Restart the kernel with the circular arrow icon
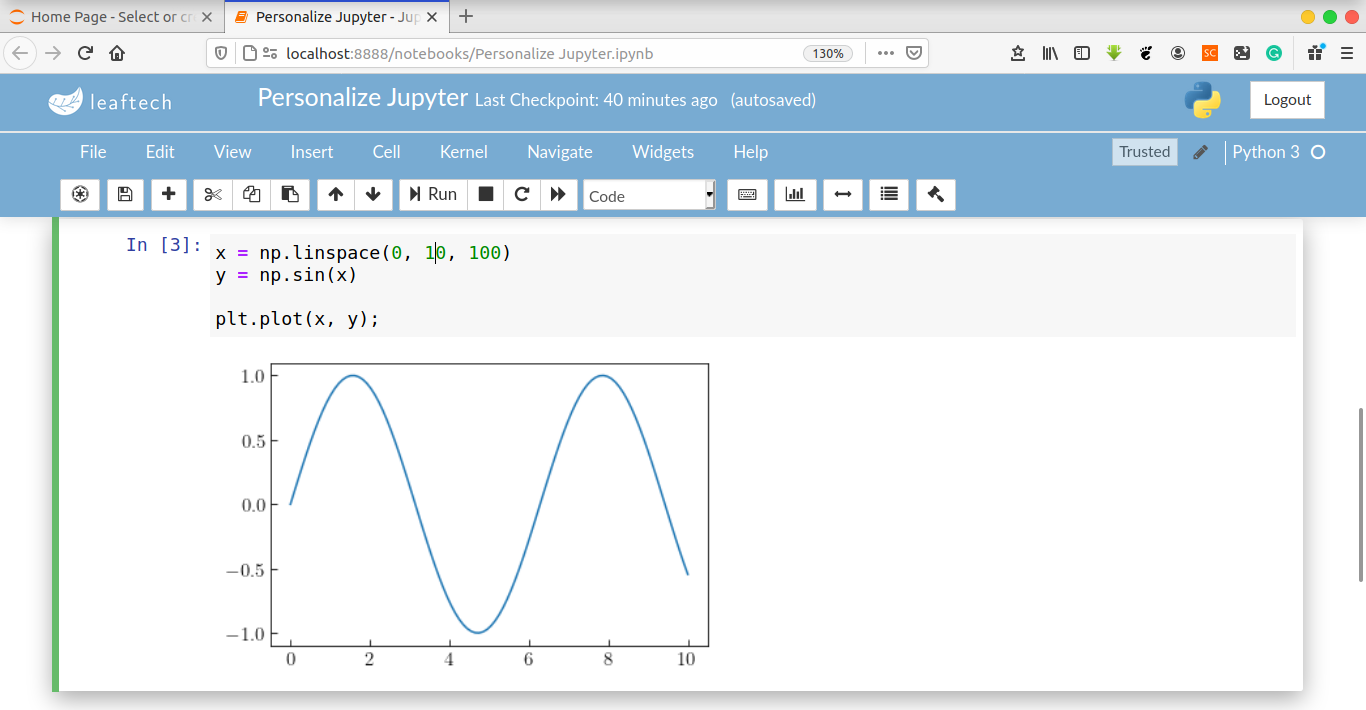This screenshot has width=1366, height=710. click(x=522, y=195)
